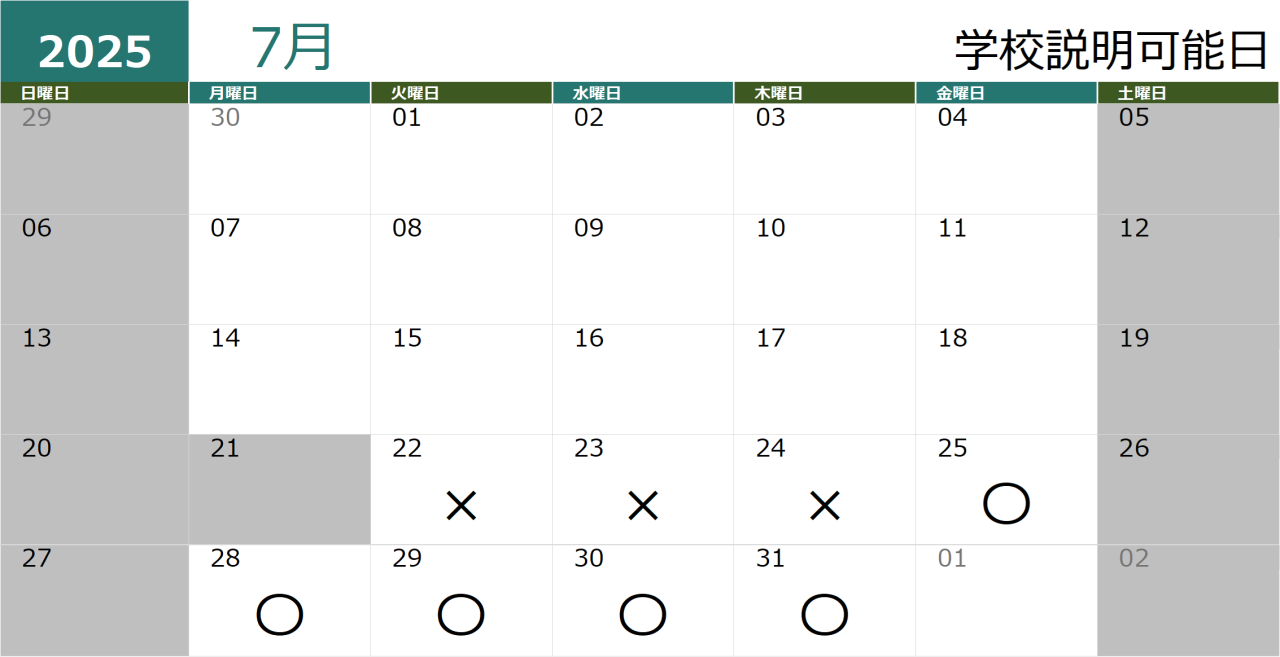Select the circle mark on July 31
This screenshot has height=657, width=1280.
[x=824, y=614]
